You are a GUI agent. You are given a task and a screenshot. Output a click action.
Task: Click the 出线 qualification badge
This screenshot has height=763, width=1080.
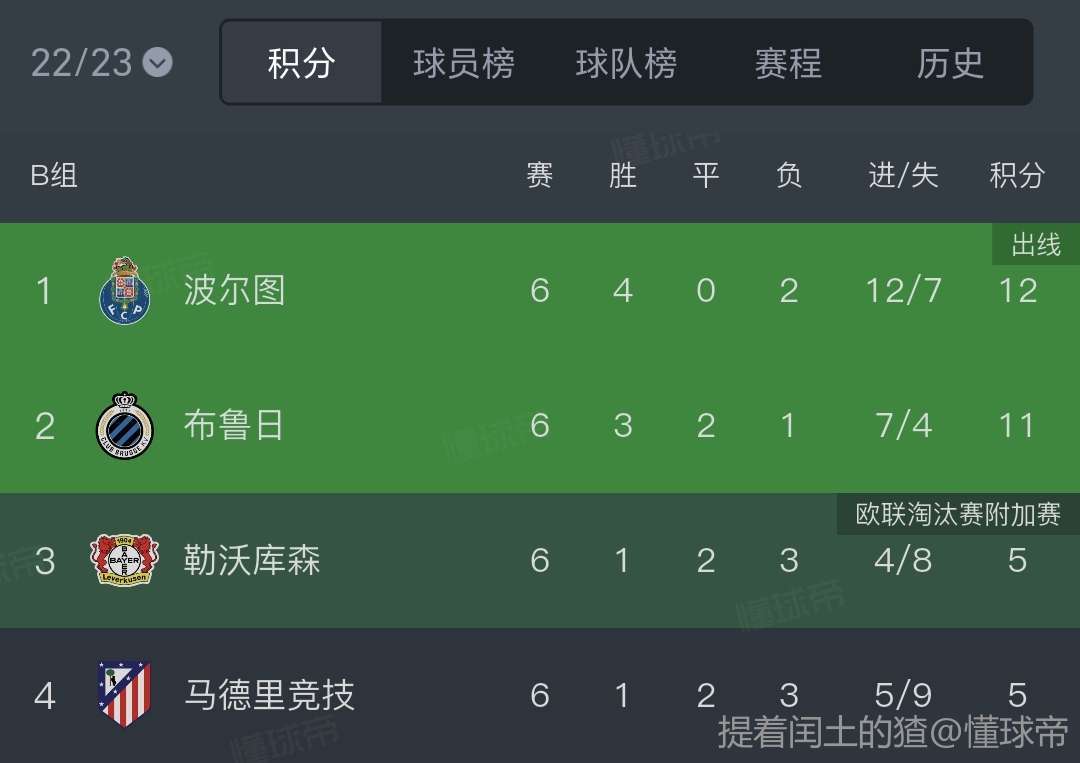click(x=1036, y=245)
